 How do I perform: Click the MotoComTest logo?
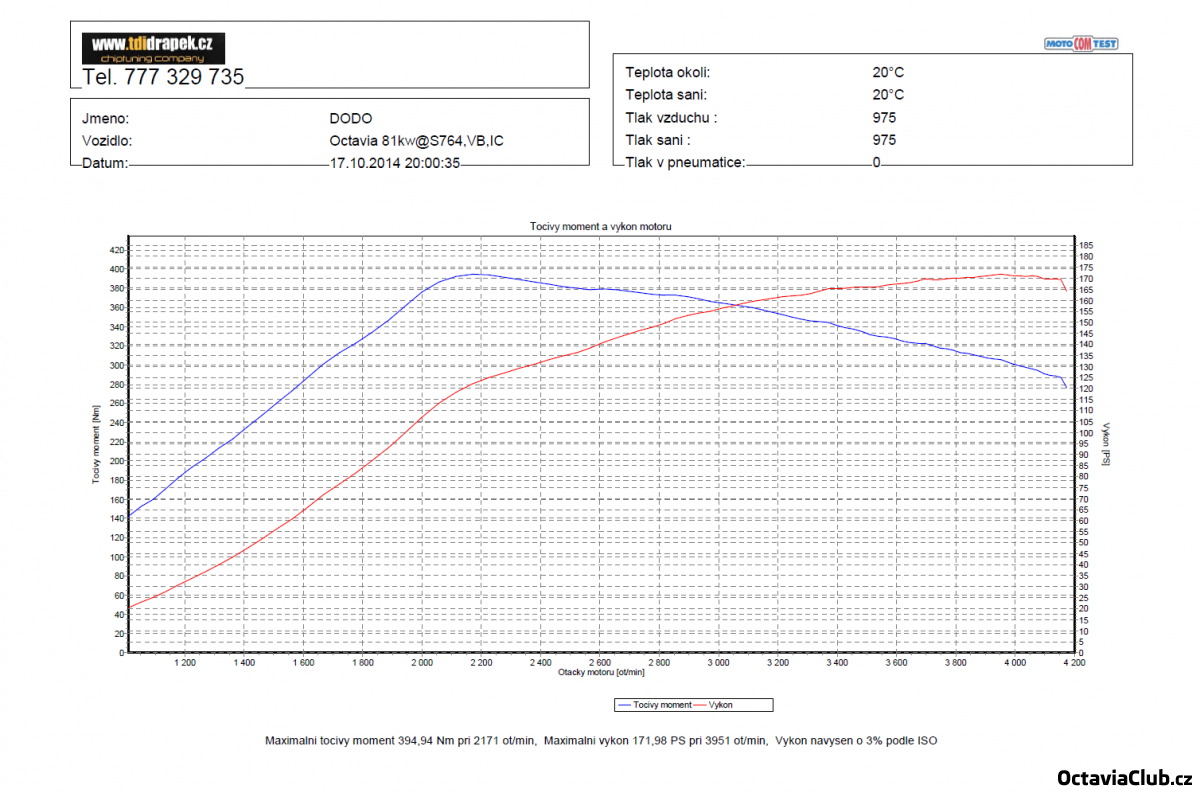[1081, 44]
